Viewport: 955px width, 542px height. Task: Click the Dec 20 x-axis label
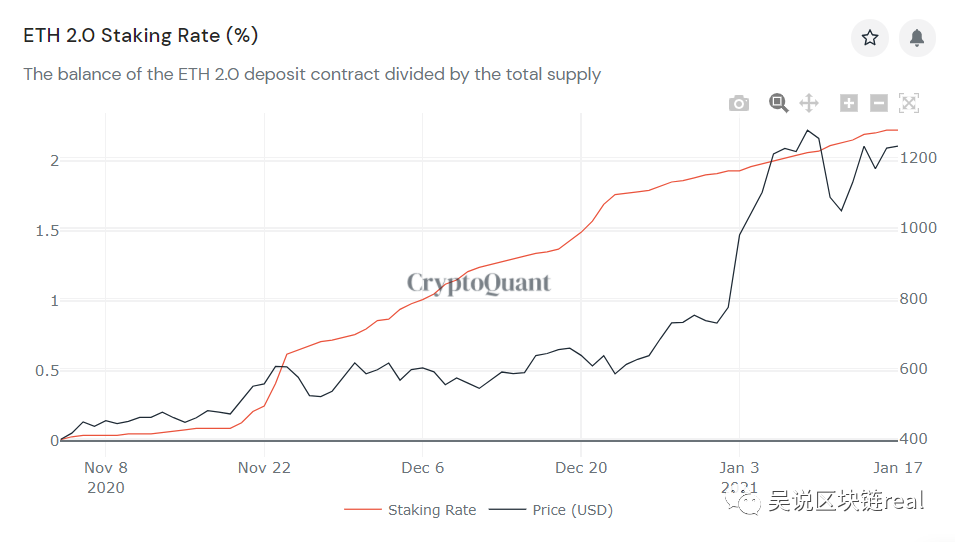(x=581, y=468)
